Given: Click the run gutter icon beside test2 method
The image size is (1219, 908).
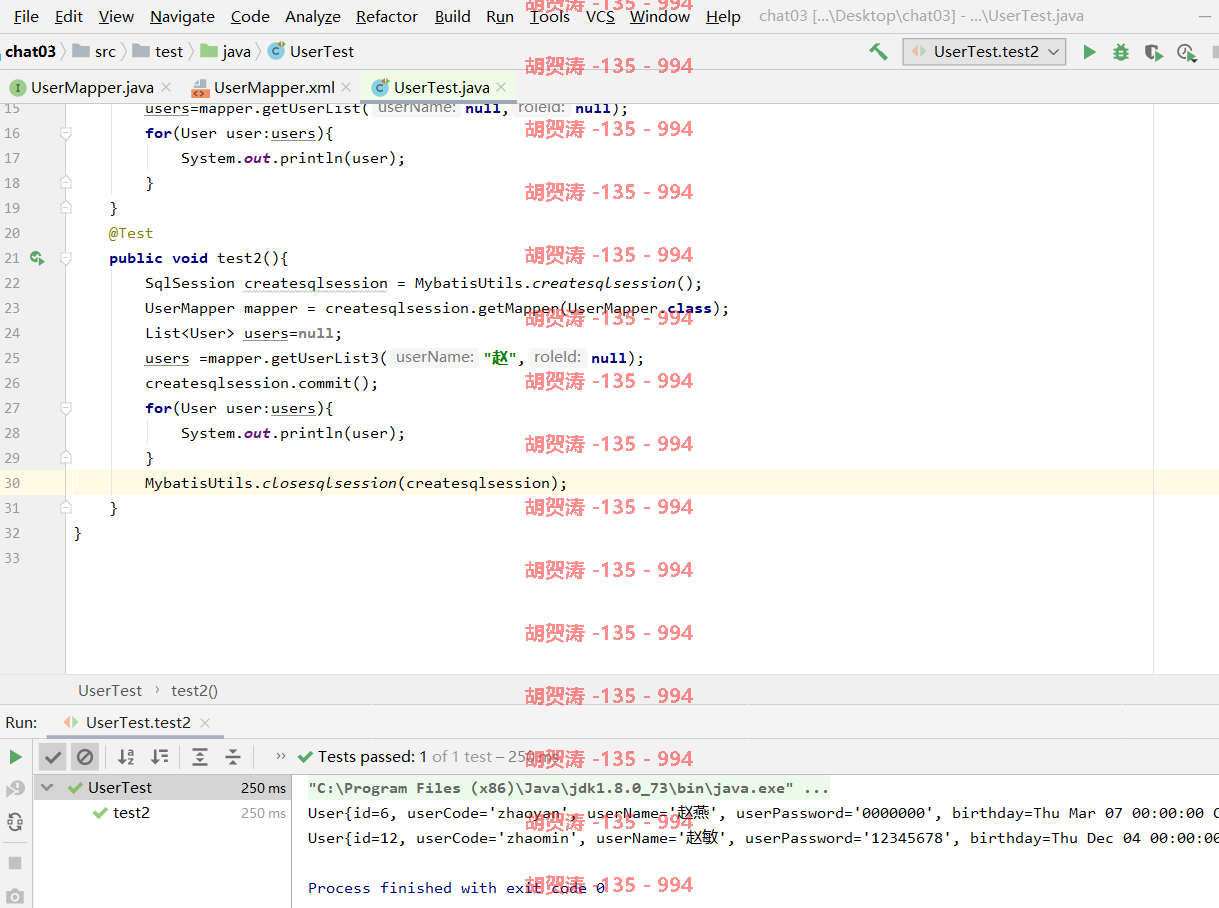Looking at the screenshot, I should coord(37,258).
